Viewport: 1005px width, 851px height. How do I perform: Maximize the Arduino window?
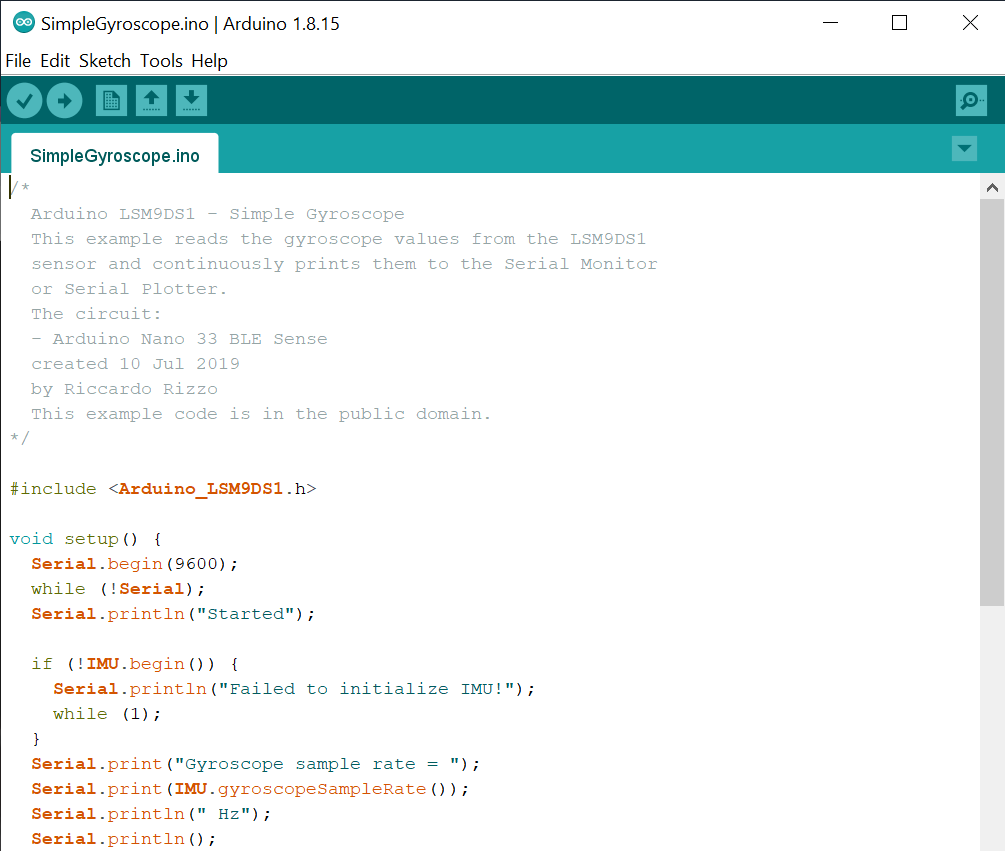(x=899, y=23)
